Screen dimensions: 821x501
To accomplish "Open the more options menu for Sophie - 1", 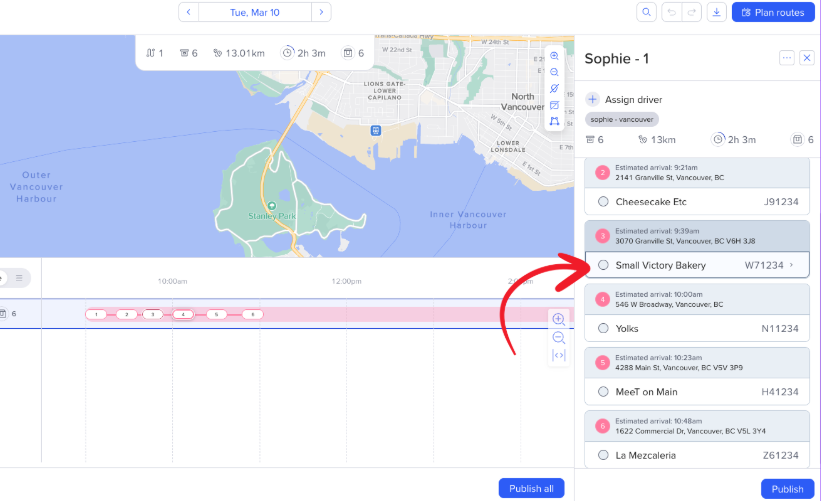I will point(786,58).
